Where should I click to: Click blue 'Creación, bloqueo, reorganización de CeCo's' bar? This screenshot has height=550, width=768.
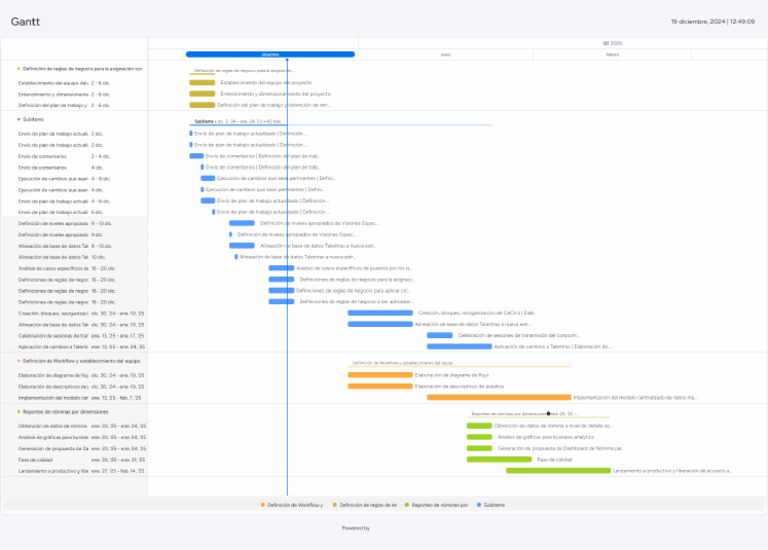(380, 312)
